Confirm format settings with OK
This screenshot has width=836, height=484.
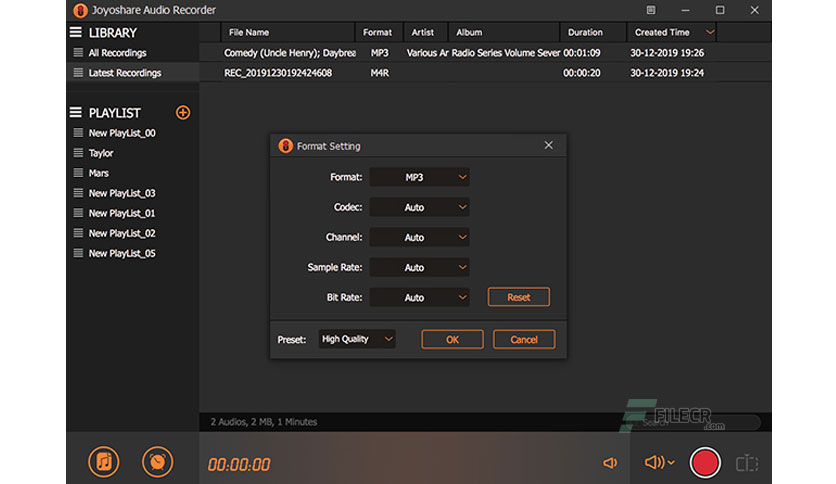tap(453, 340)
